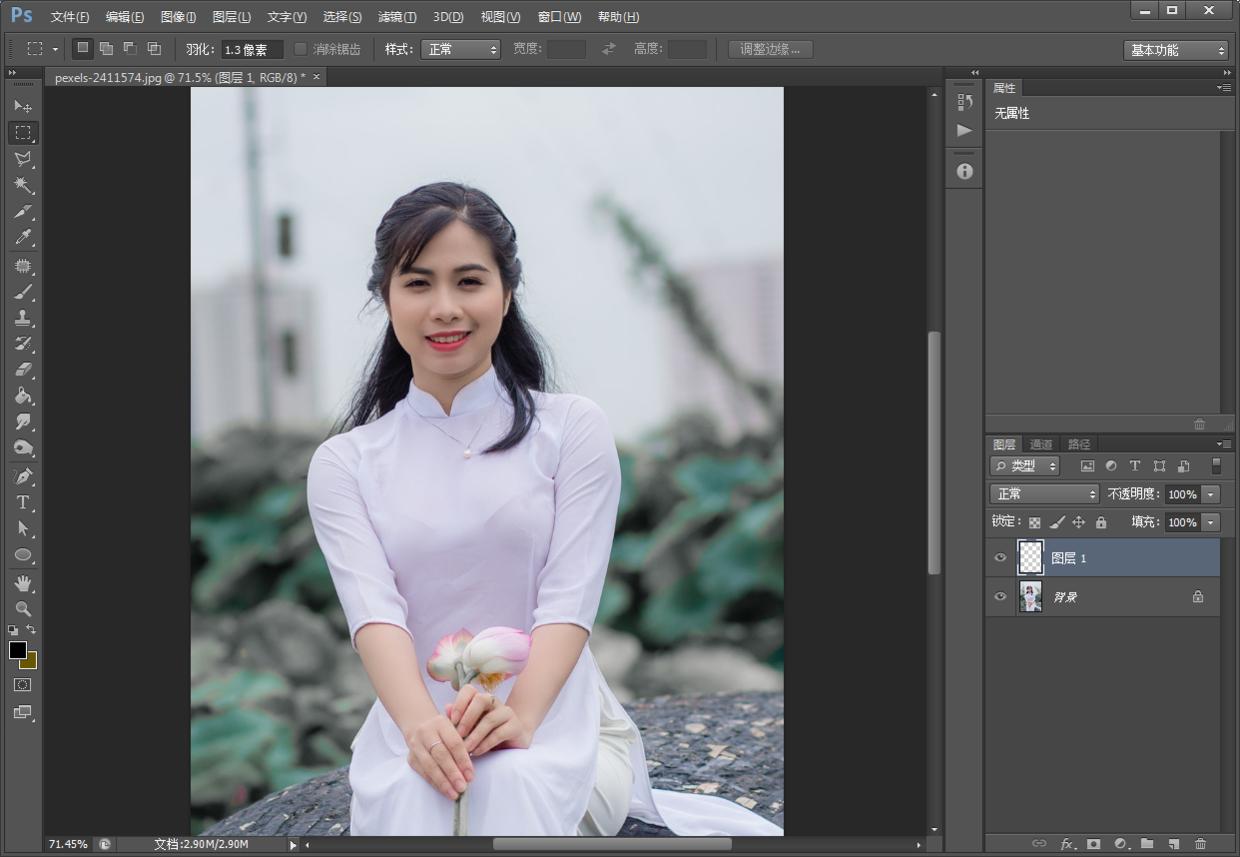The height and width of the screenshot is (857, 1240).
Task: Select the Eyedropper tool
Action: click(23, 238)
